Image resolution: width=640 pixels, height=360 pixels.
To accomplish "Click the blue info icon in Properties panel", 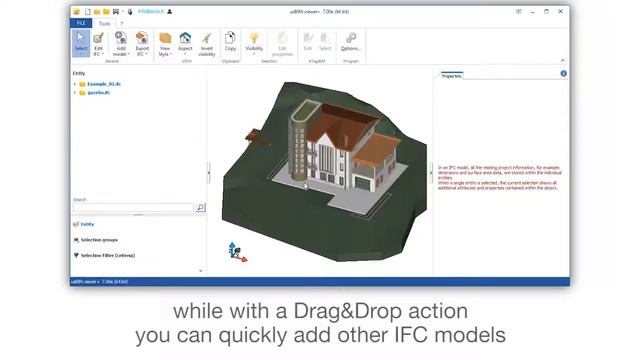I will coord(563,73).
